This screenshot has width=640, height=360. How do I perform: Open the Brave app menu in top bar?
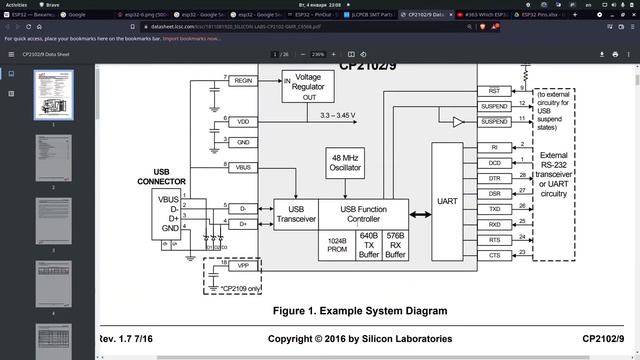(x=49, y=5)
